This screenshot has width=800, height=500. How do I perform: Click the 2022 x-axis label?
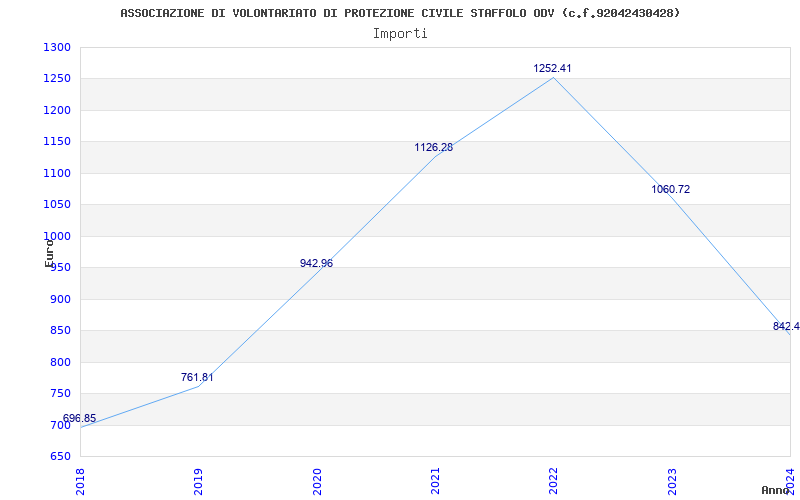(554, 482)
